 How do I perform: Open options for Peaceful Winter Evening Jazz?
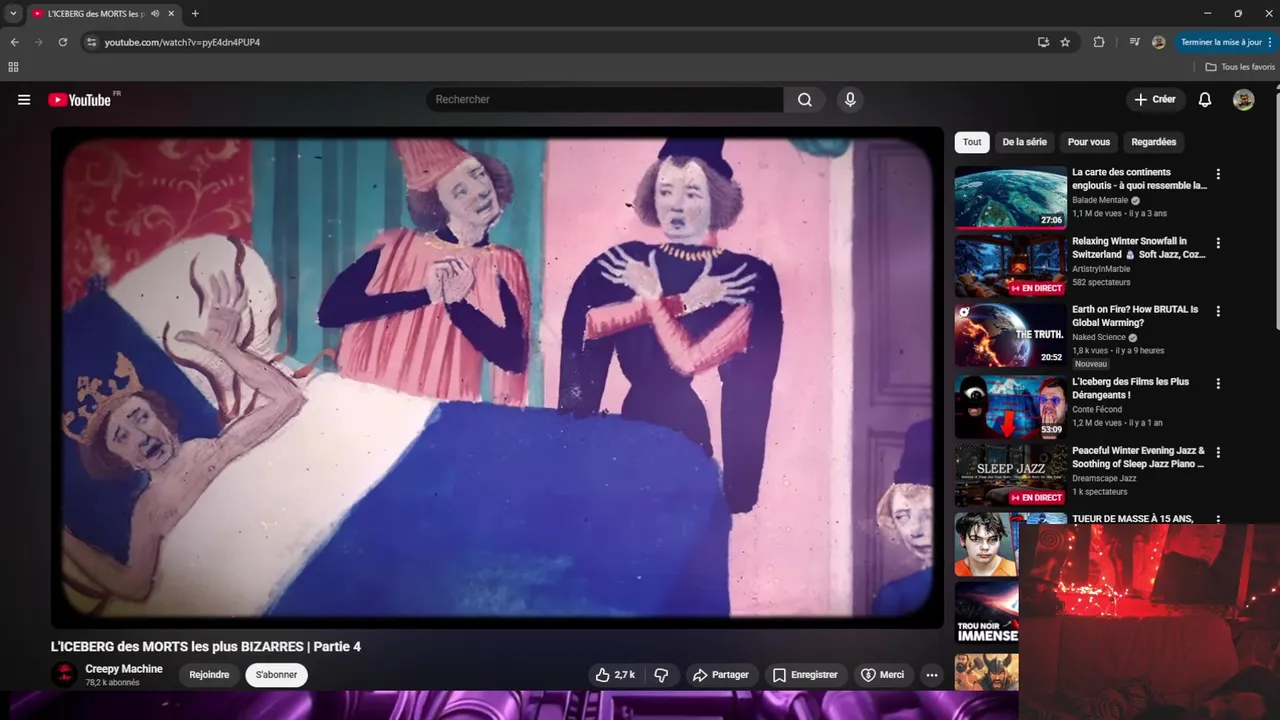click(x=1218, y=452)
